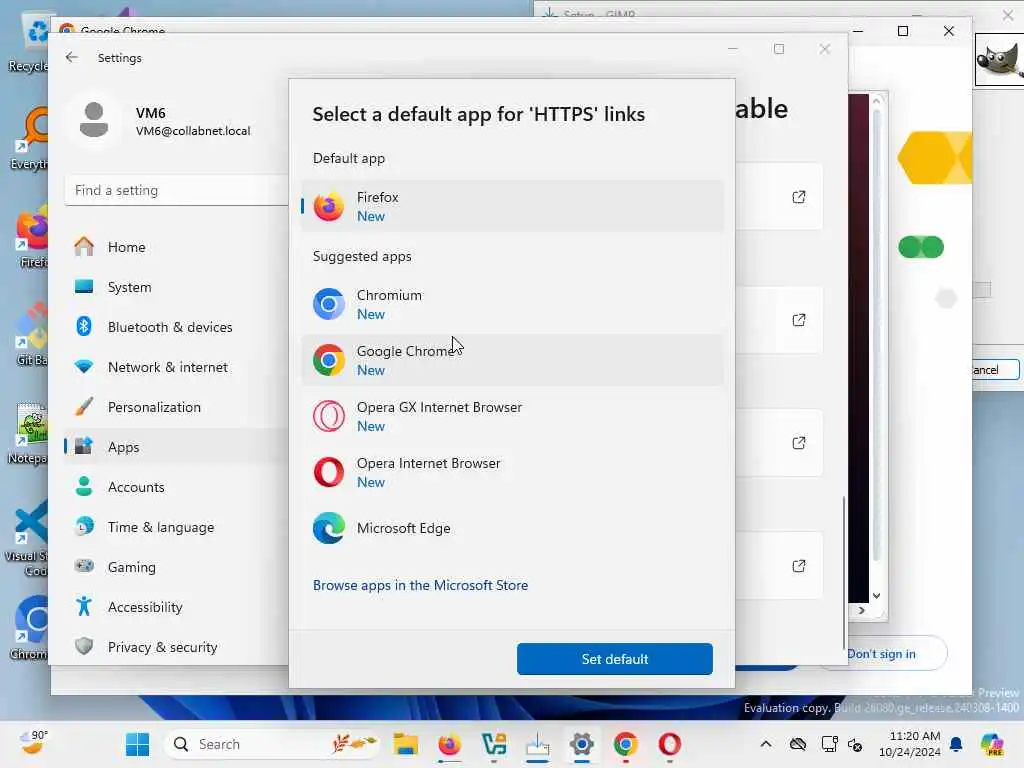Image resolution: width=1024 pixels, height=768 pixels.
Task: Open Opera from the taskbar
Action: click(x=669, y=744)
